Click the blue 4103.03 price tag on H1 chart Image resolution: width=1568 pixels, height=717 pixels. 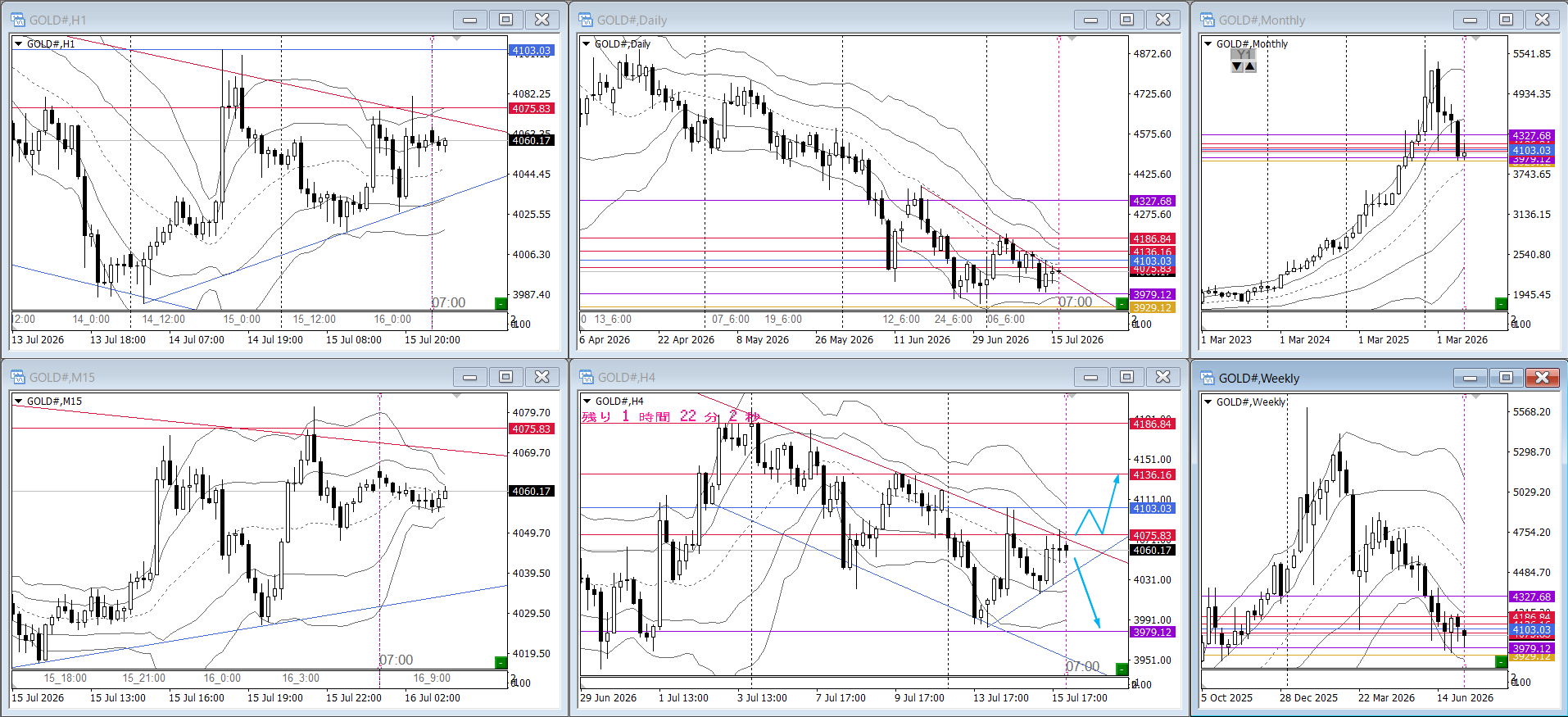531,50
